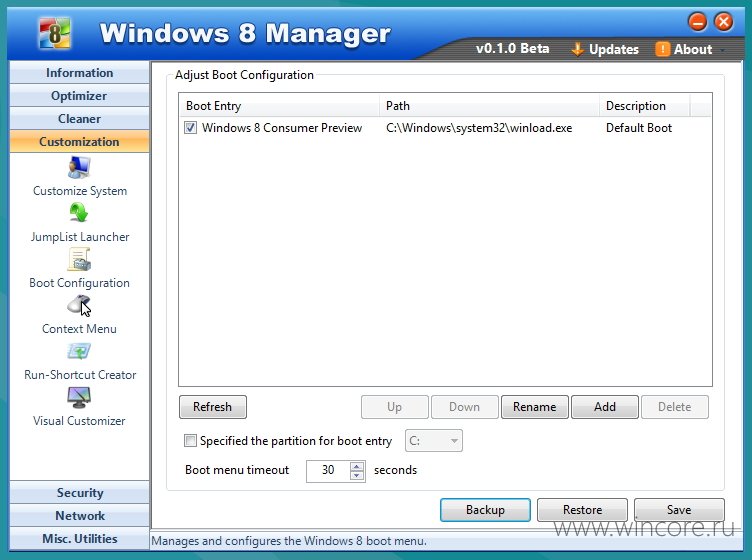Click the Up button

[394, 407]
